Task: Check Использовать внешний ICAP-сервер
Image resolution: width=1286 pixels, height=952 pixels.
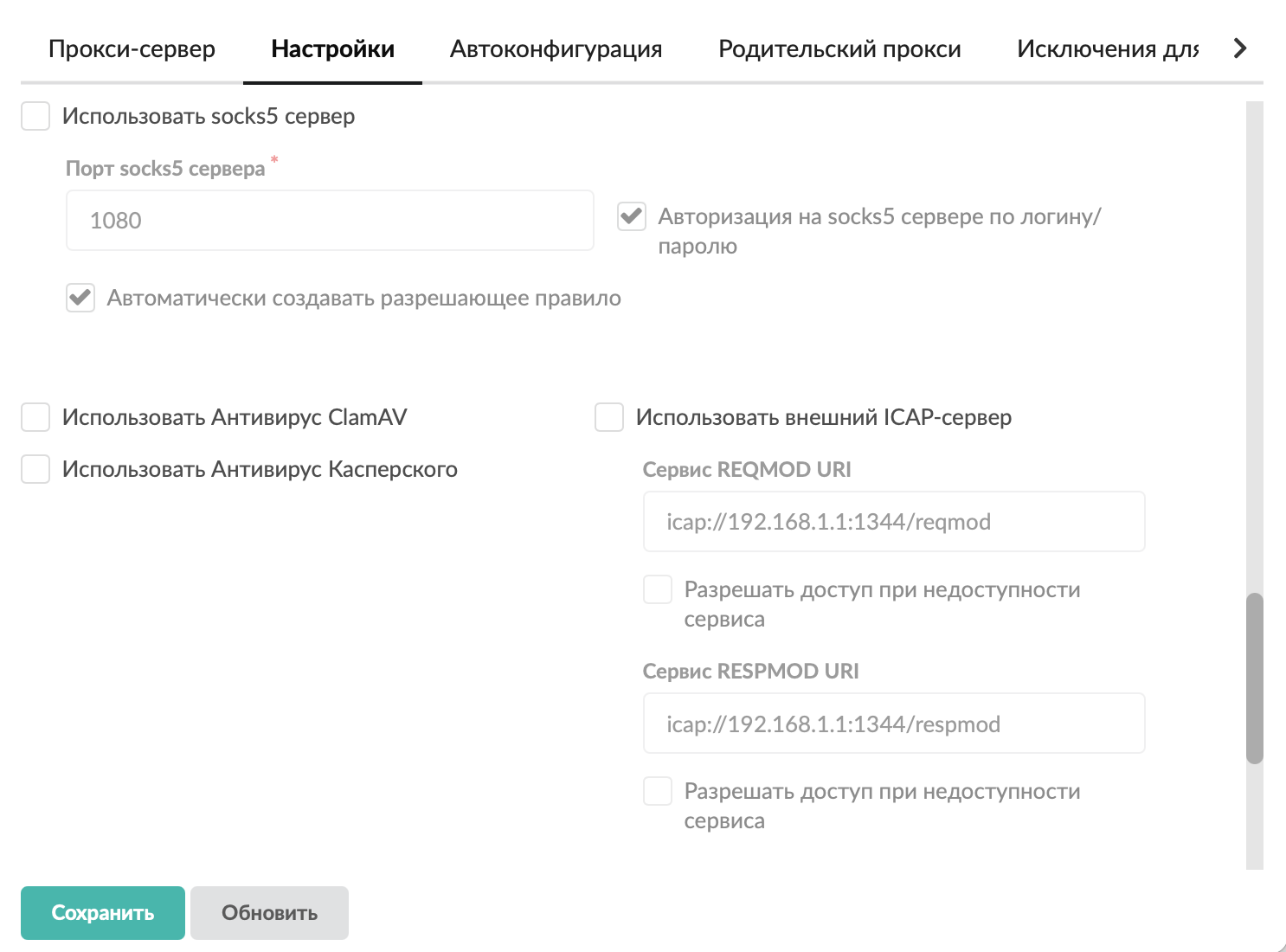Action: [609, 417]
